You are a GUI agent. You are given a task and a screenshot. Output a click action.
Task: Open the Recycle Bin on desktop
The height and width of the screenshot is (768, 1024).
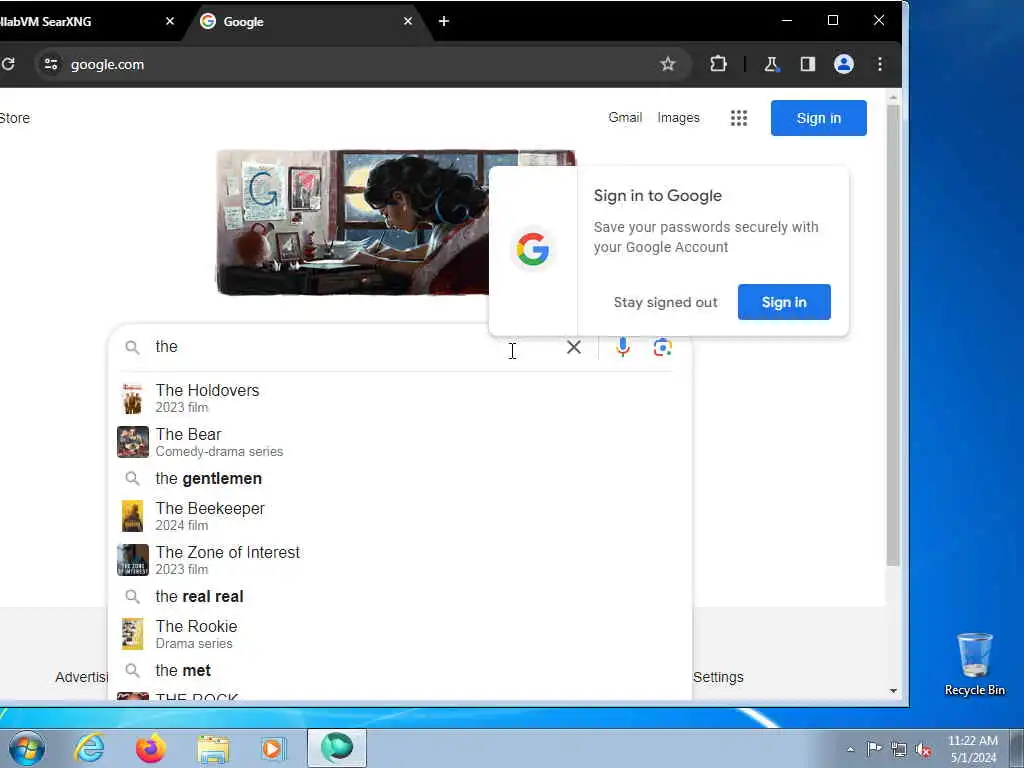pos(974,664)
